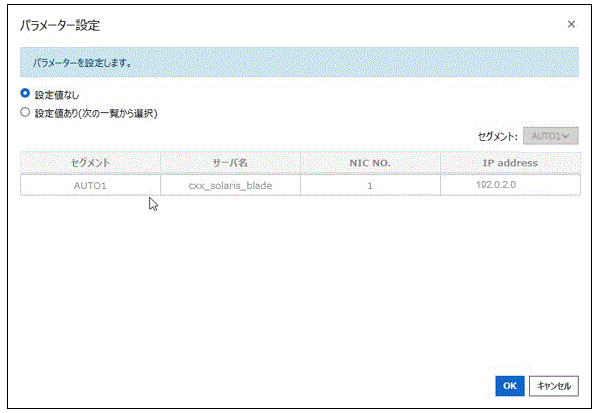Click the セグメント column header
The height and width of the screenshot is (413, 596).
90,163
